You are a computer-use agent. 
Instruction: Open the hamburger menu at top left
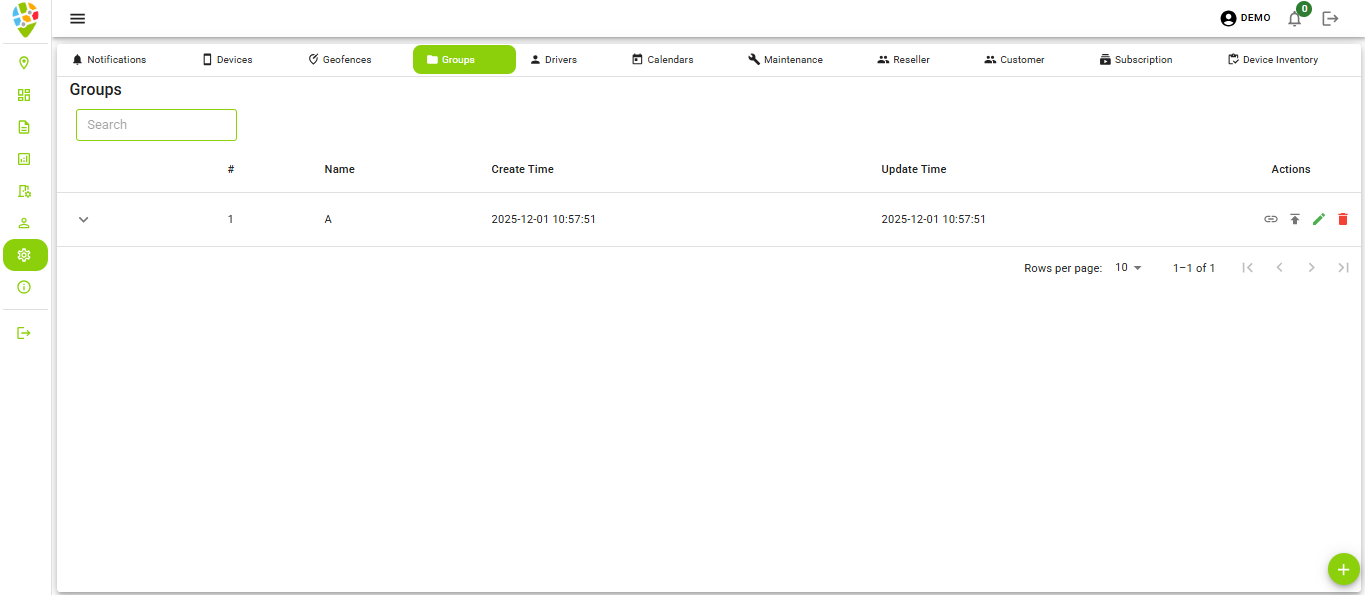(77, 18)
